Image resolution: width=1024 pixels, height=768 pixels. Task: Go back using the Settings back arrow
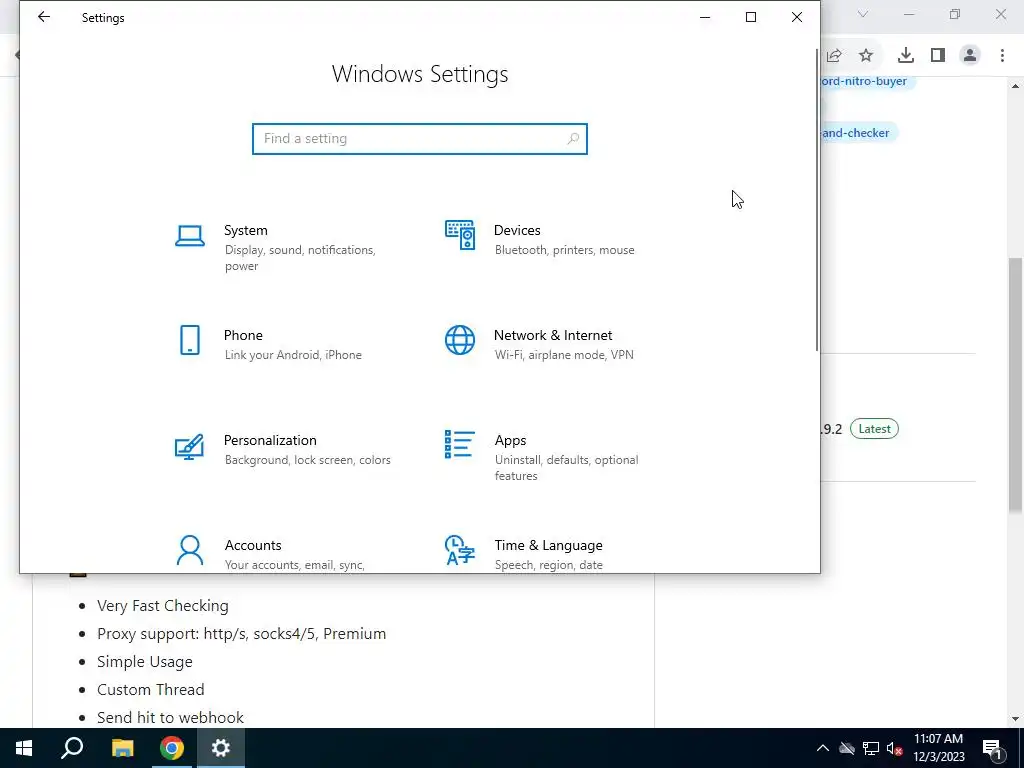click(44, 17)
